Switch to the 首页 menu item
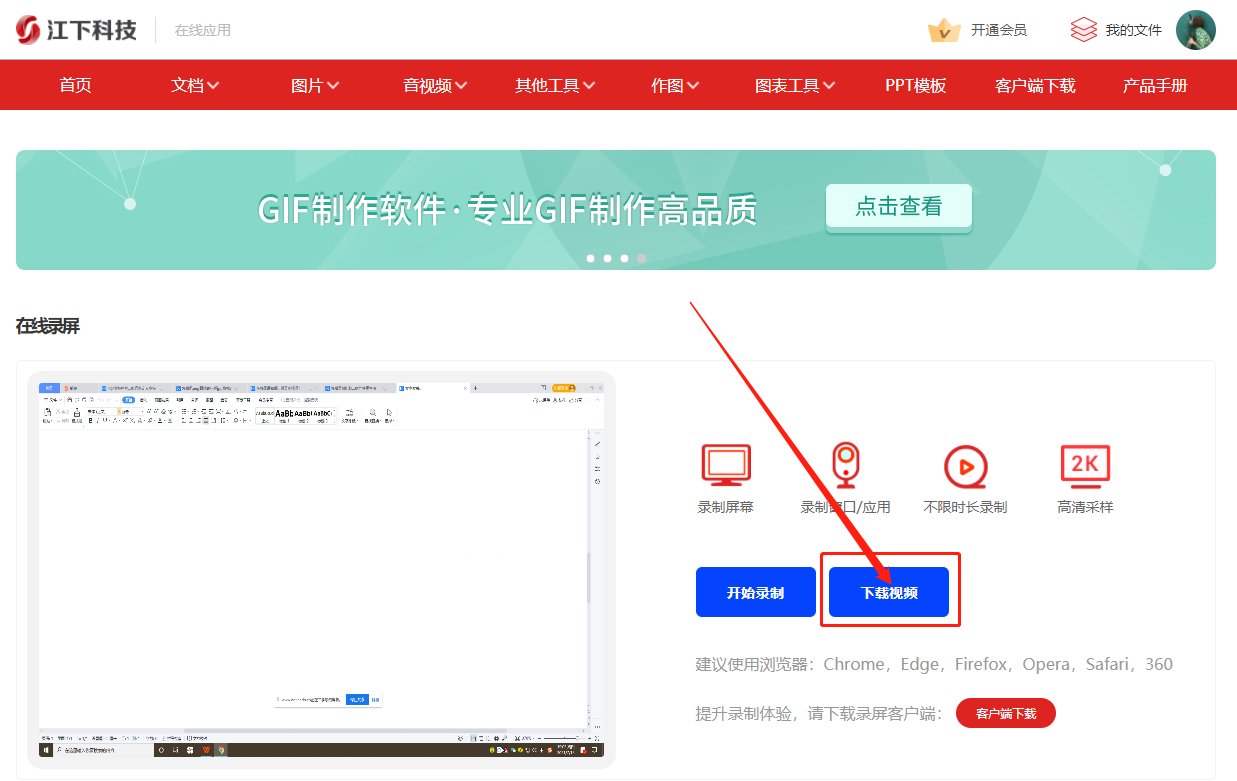Viewport: 1237px width, 781px height. pos(75,85)
